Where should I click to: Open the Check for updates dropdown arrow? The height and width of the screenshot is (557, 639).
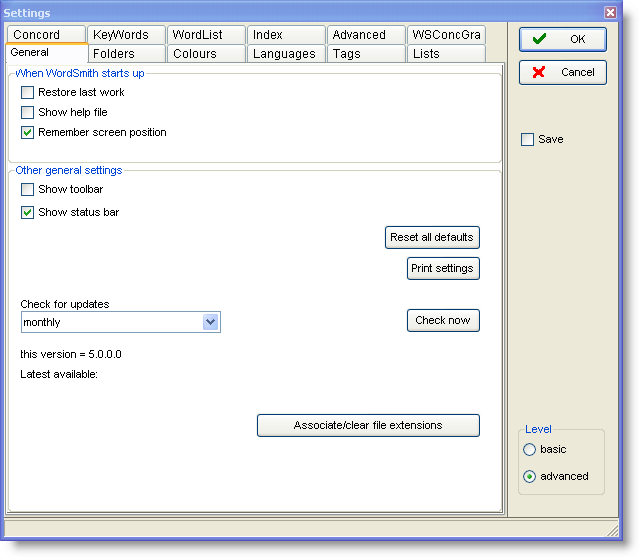click(x=211, y=322)
